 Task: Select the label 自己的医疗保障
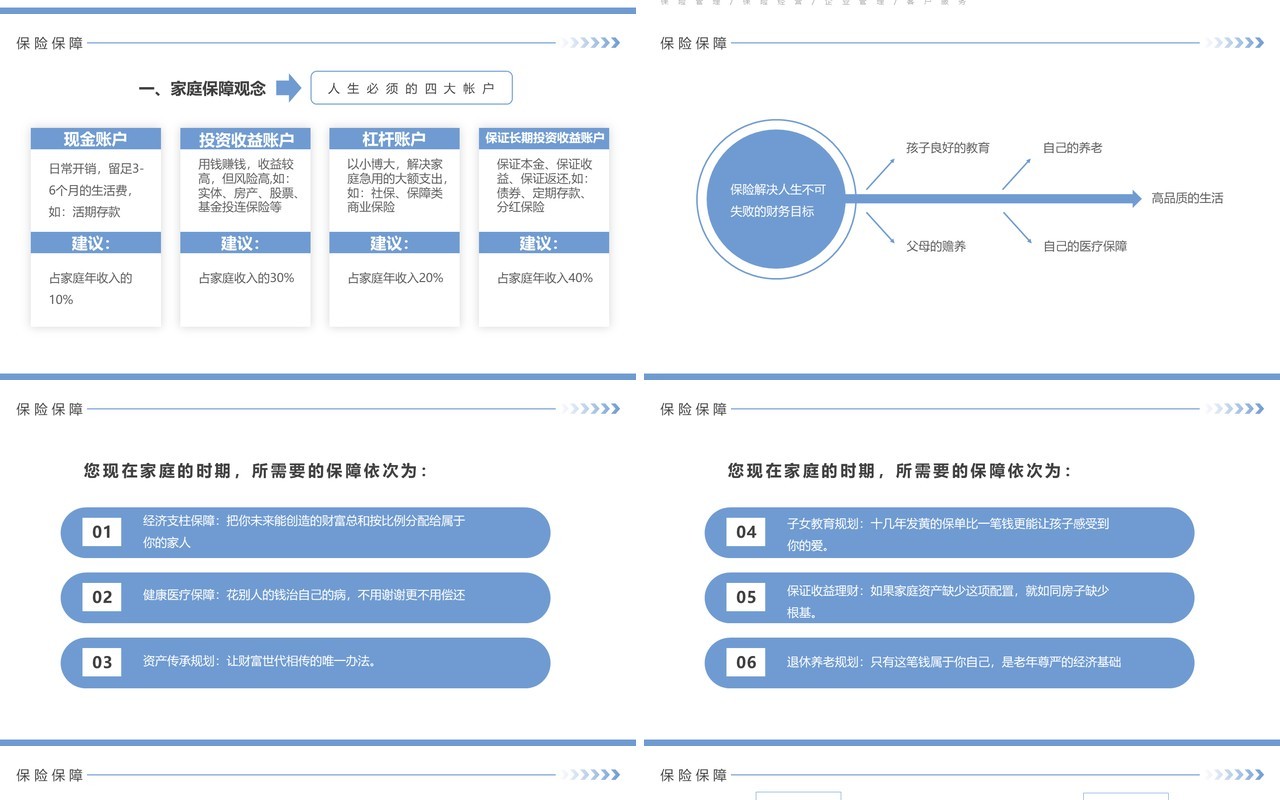[1085, 246]
